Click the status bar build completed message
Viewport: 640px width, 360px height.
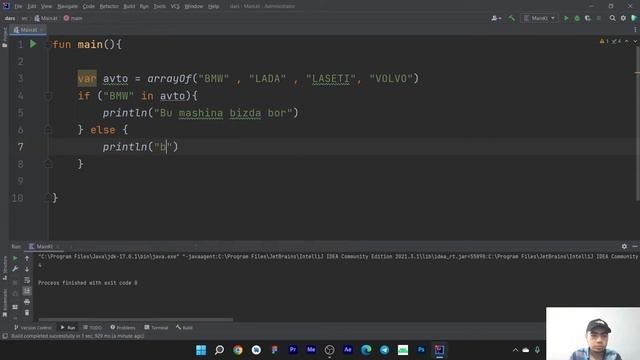pyautogui.click(x=77, y=336)
